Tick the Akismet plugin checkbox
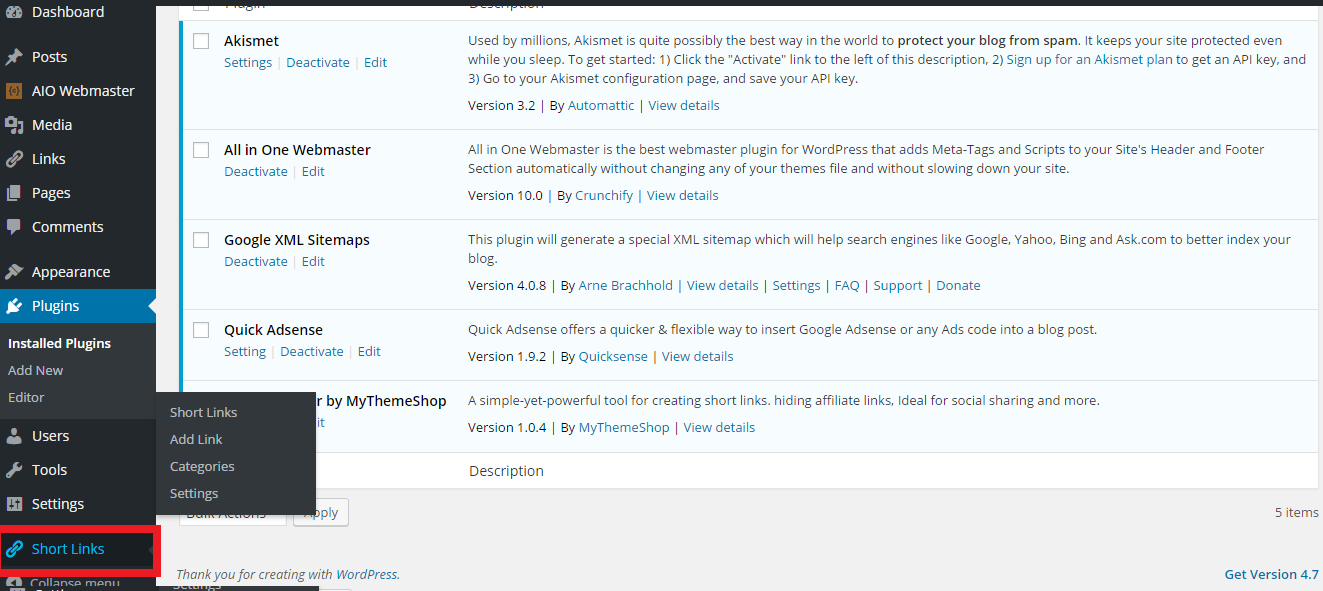This screenshot has width=1323, height=591. pos(201,41)
